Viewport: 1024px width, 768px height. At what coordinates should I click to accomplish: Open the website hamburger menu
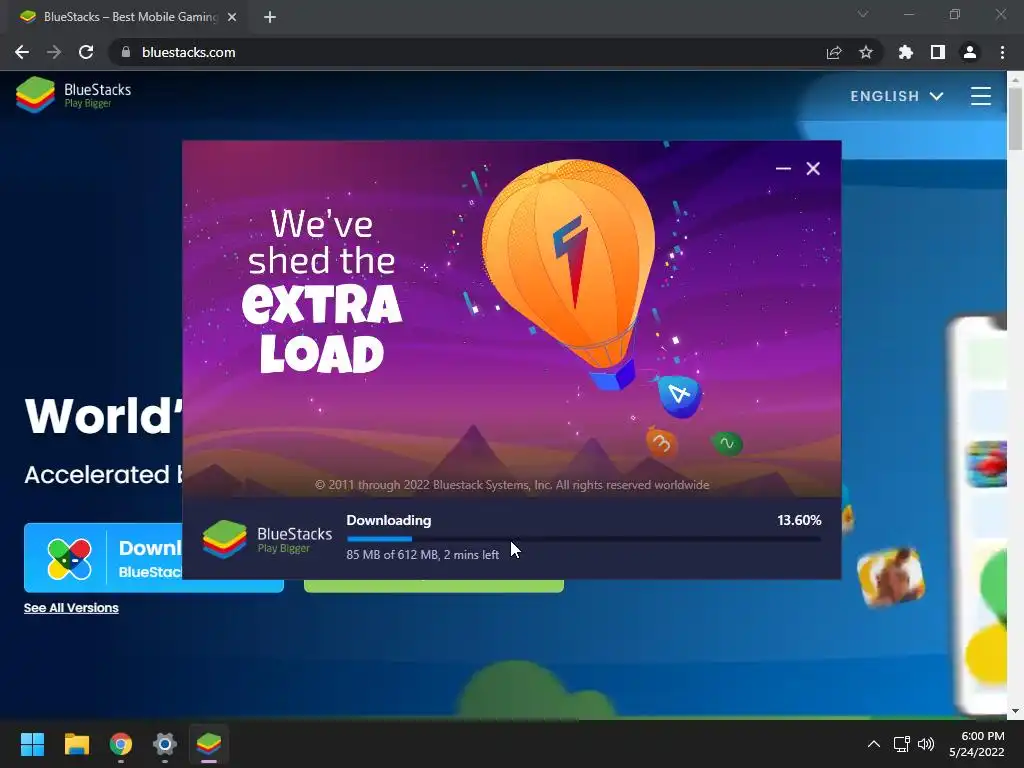click(x=980, y=96)
